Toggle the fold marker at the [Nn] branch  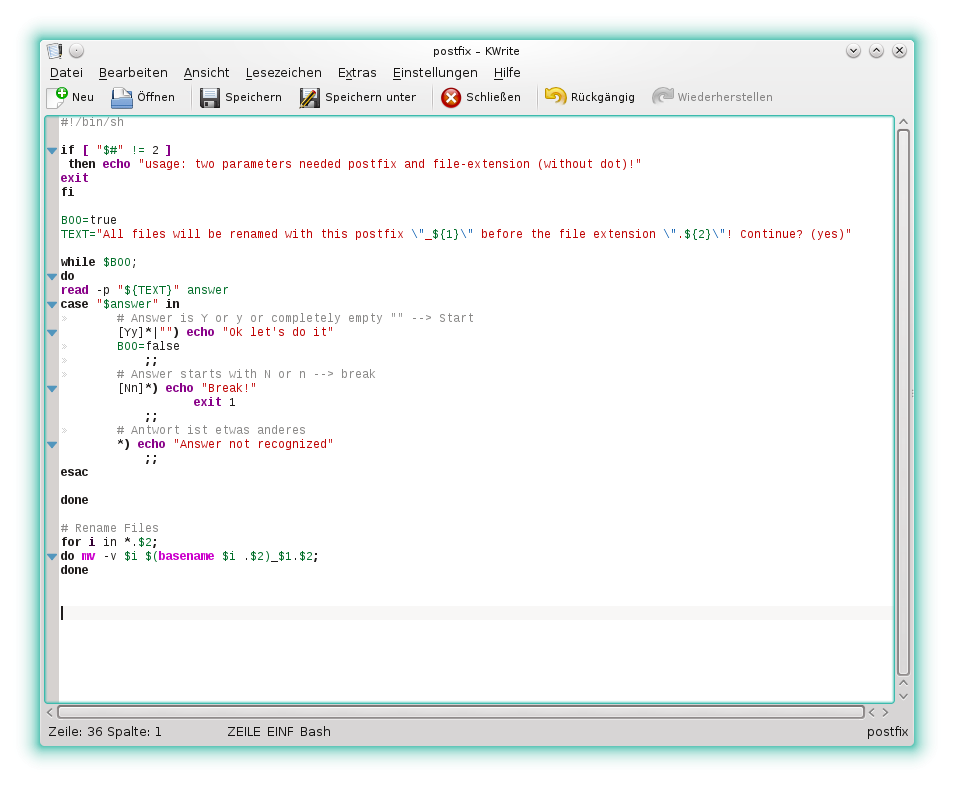(51, 388)
